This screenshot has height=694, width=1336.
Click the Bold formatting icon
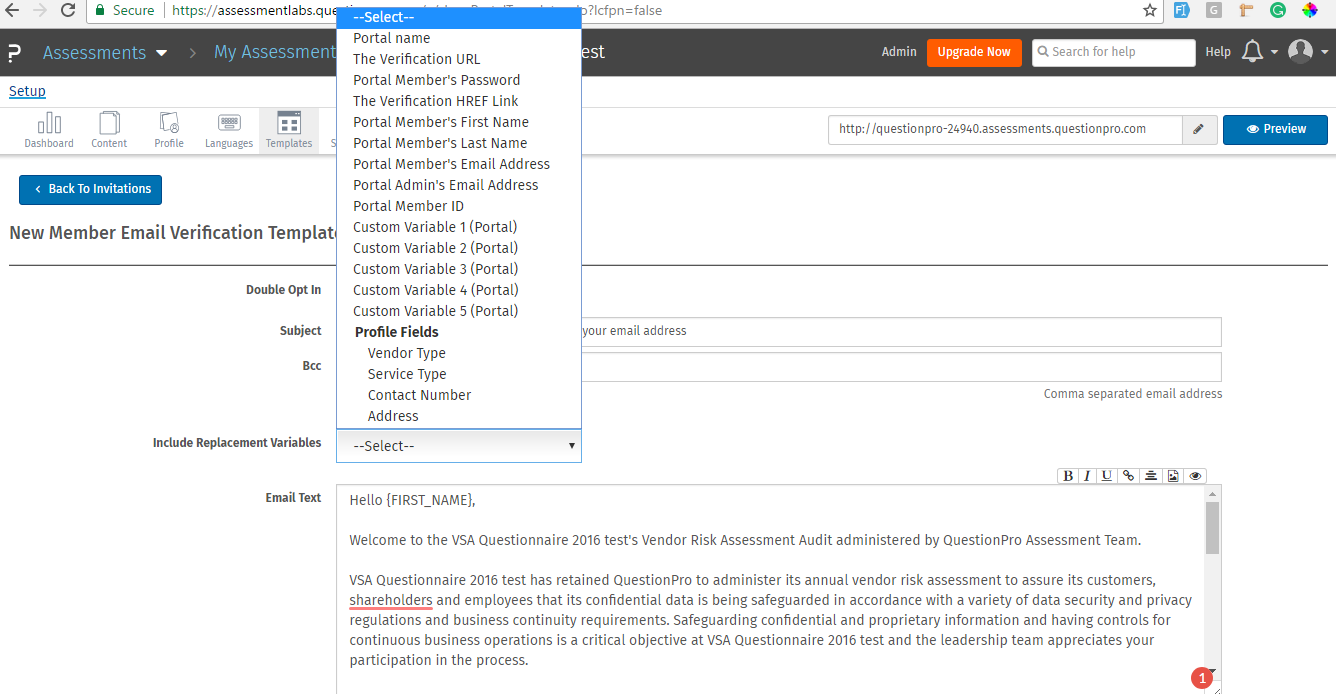1068,476
